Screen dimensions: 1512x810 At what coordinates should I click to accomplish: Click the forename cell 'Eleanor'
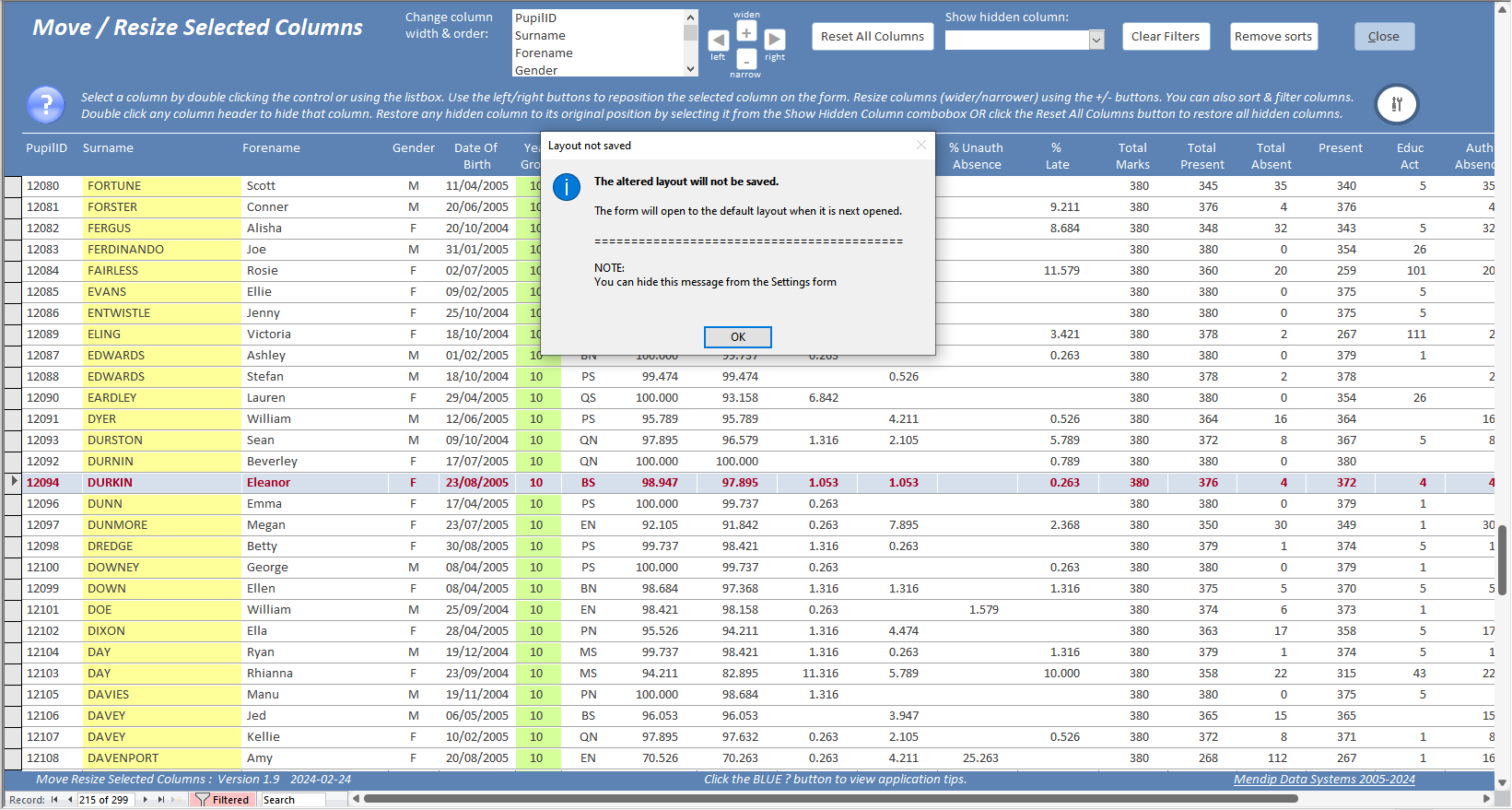point(313,483)
